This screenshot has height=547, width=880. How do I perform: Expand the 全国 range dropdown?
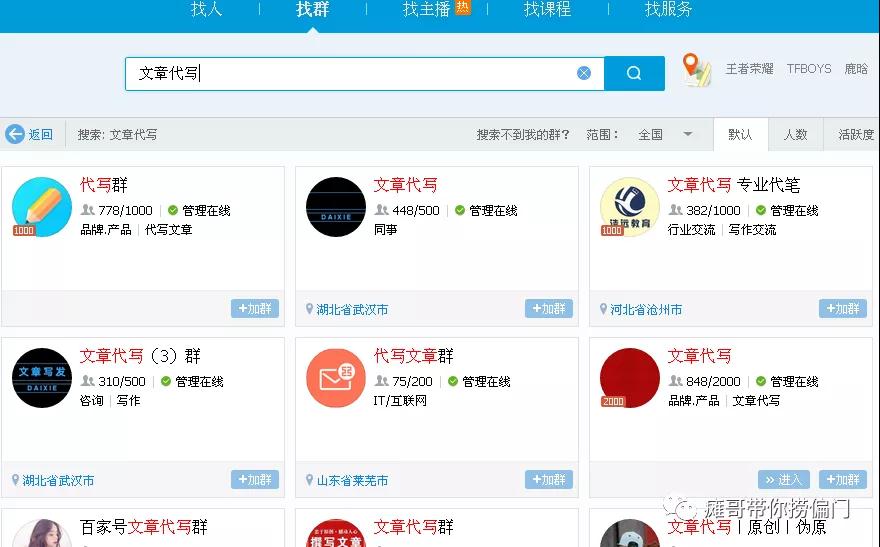687,134
